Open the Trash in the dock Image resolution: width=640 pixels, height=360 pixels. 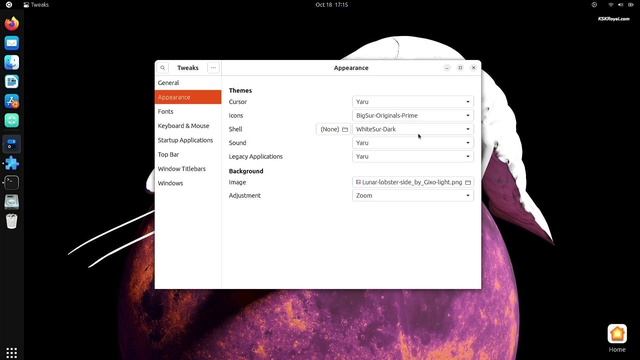click(12, 221)
